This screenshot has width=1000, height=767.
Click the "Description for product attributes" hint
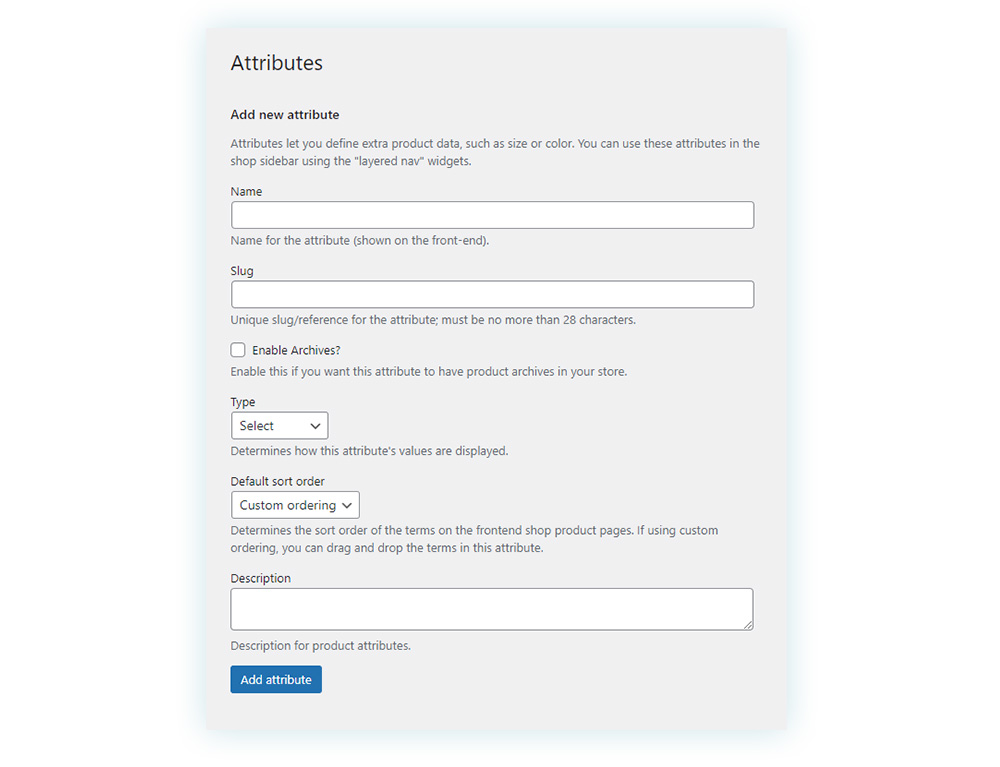[x=320, y=646]
